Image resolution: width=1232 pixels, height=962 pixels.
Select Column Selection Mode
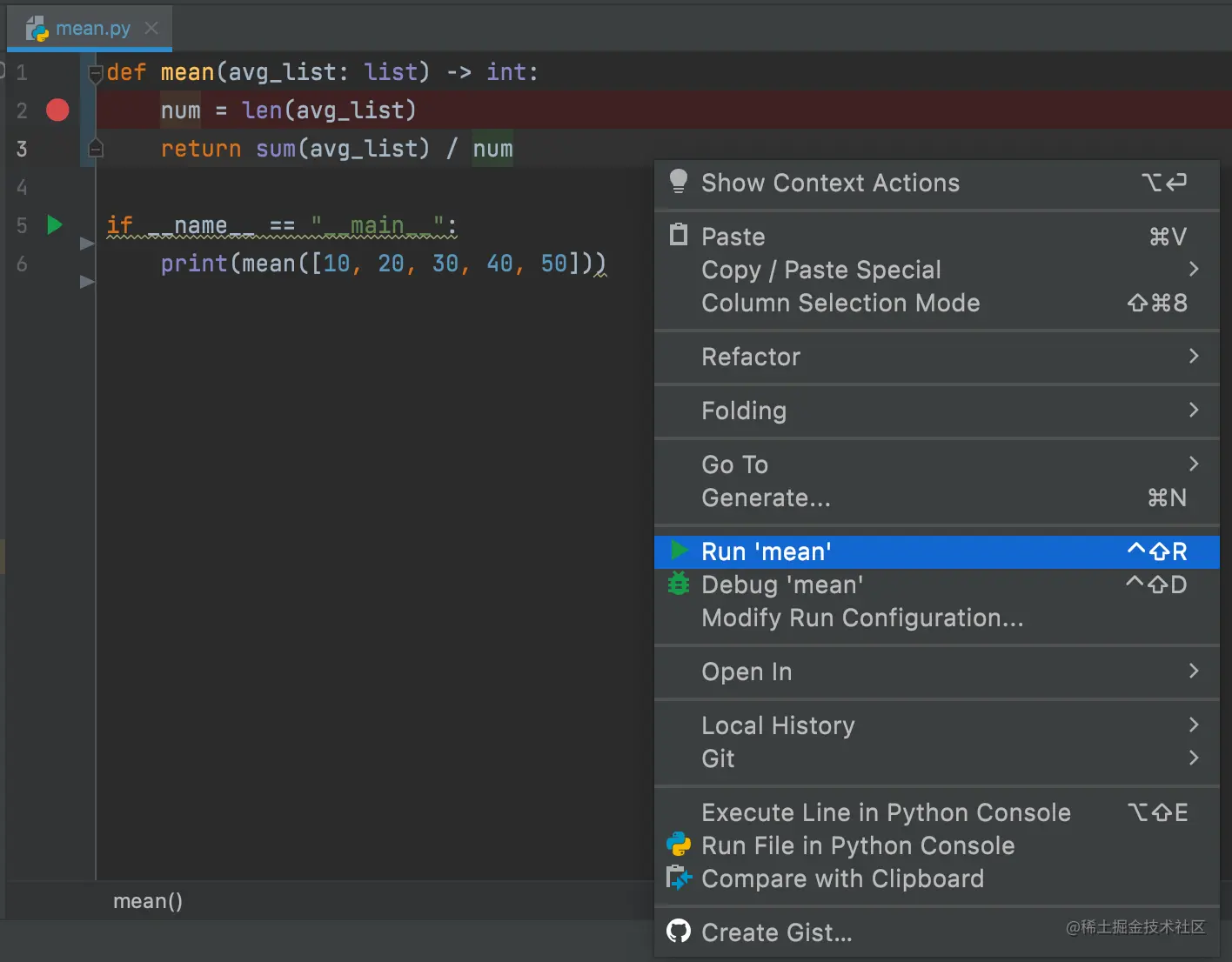pyautogui.click(x=840, y=303)
